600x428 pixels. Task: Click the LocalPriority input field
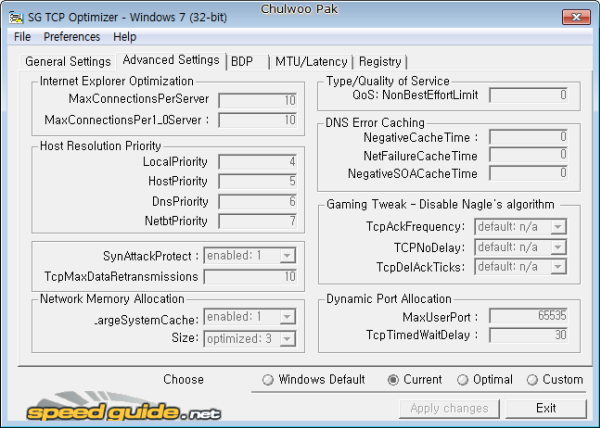pos(258,162)
